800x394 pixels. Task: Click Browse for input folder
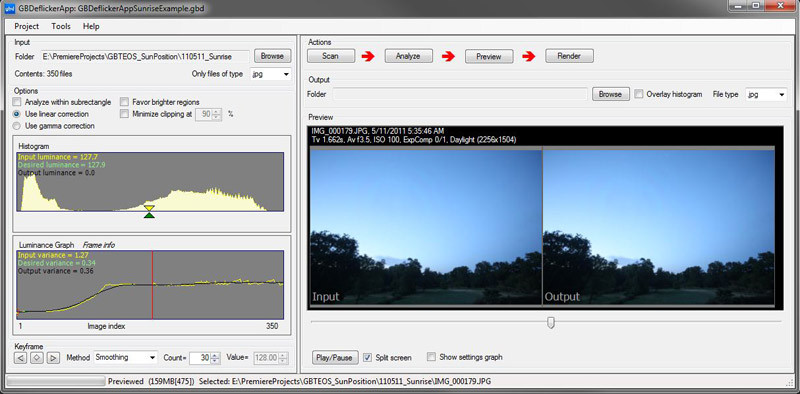coord(272,56)
